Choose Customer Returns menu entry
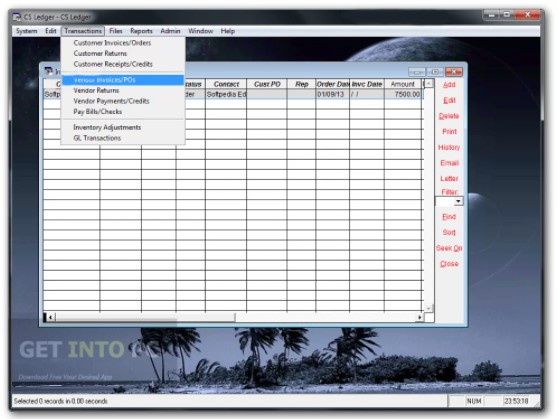Image resolution: width=558 pixels, height=419 pixels. click(123, 53)
